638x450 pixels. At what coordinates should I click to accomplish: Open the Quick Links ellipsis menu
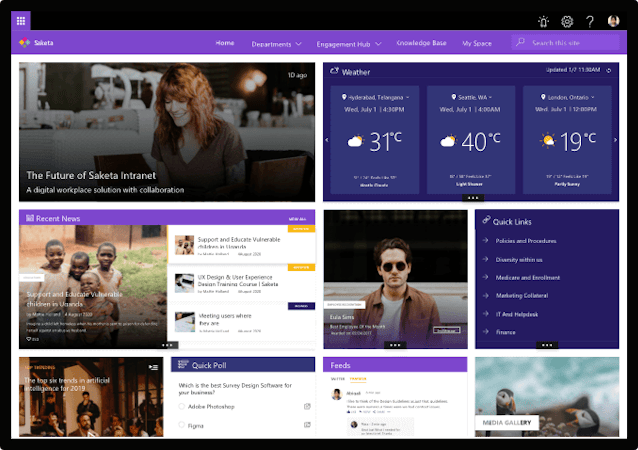point(547,345)
